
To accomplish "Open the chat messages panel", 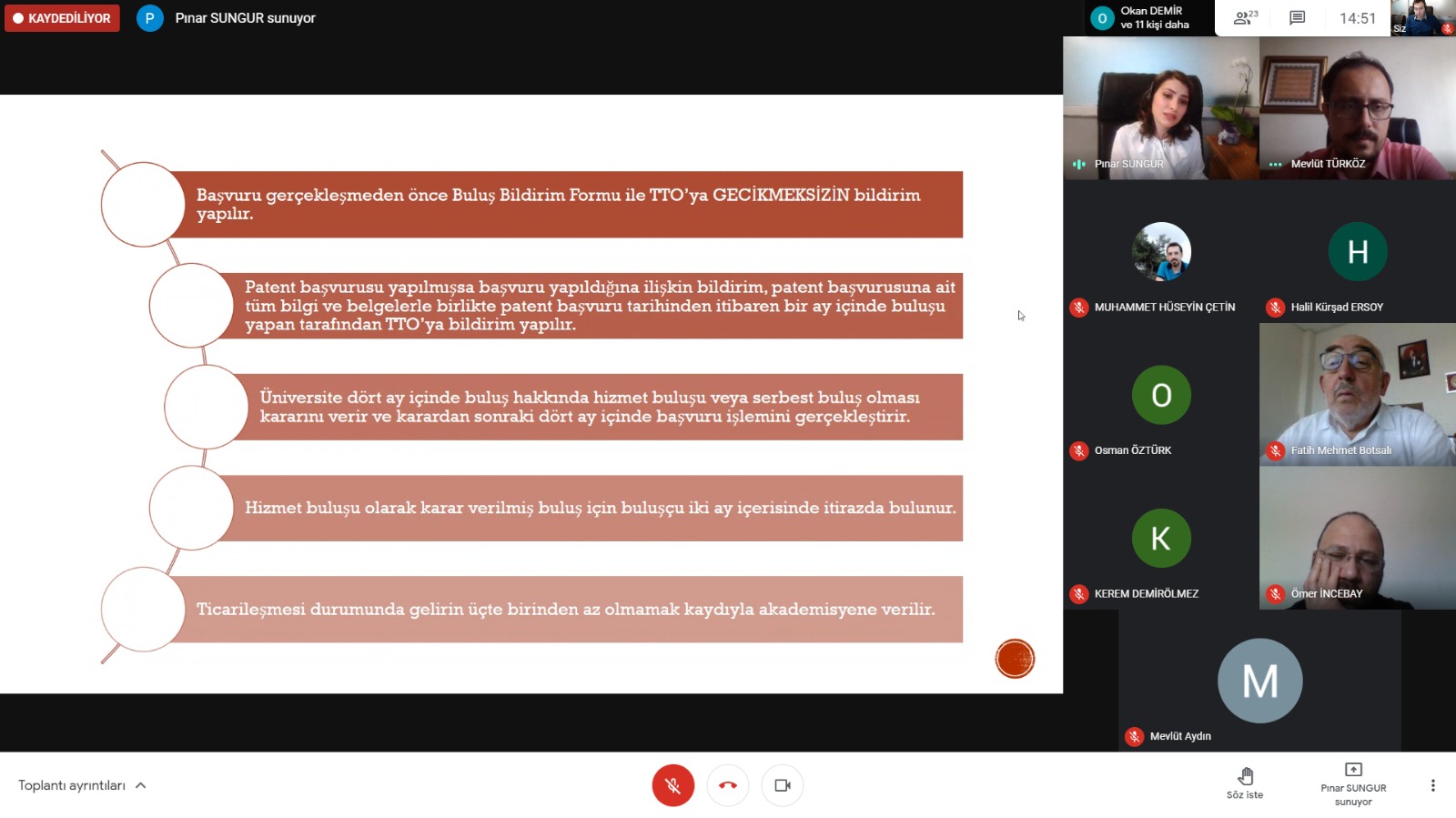I will [1298, 18].
